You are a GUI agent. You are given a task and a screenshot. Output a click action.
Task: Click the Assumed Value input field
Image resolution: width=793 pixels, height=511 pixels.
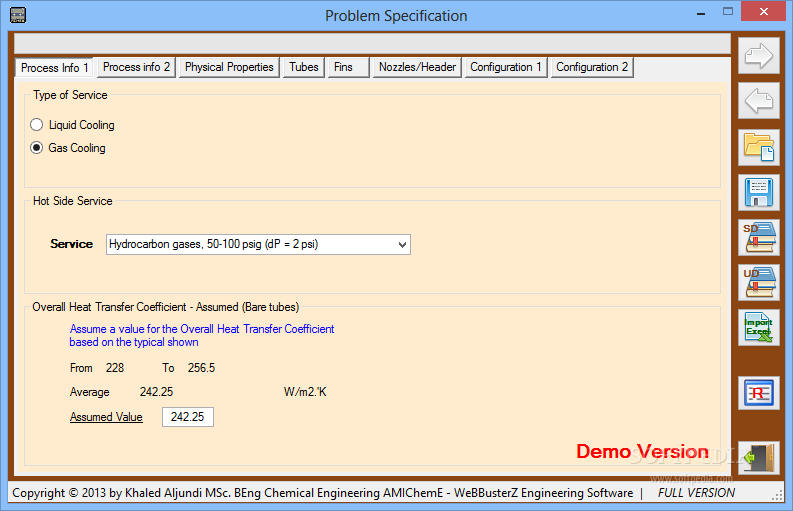(x=188, y=417)
